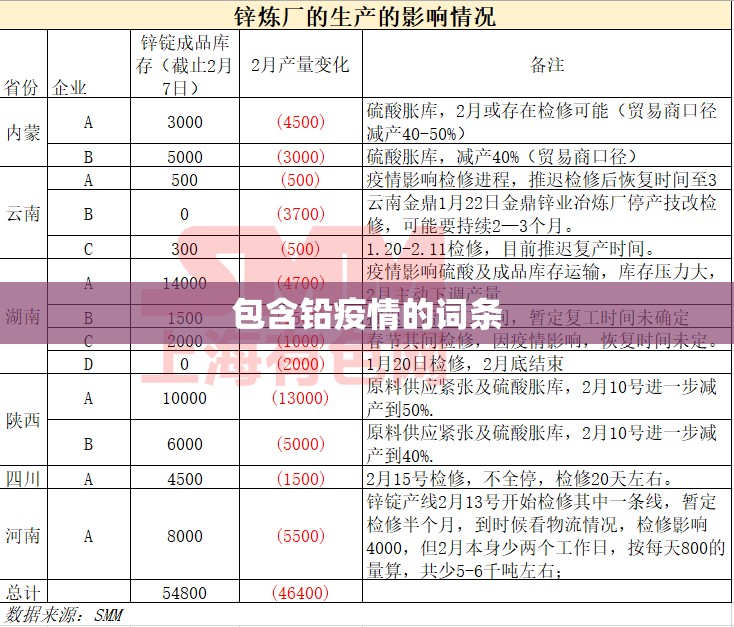Click the red (3700) value for 云南 B

pos(301,214)
